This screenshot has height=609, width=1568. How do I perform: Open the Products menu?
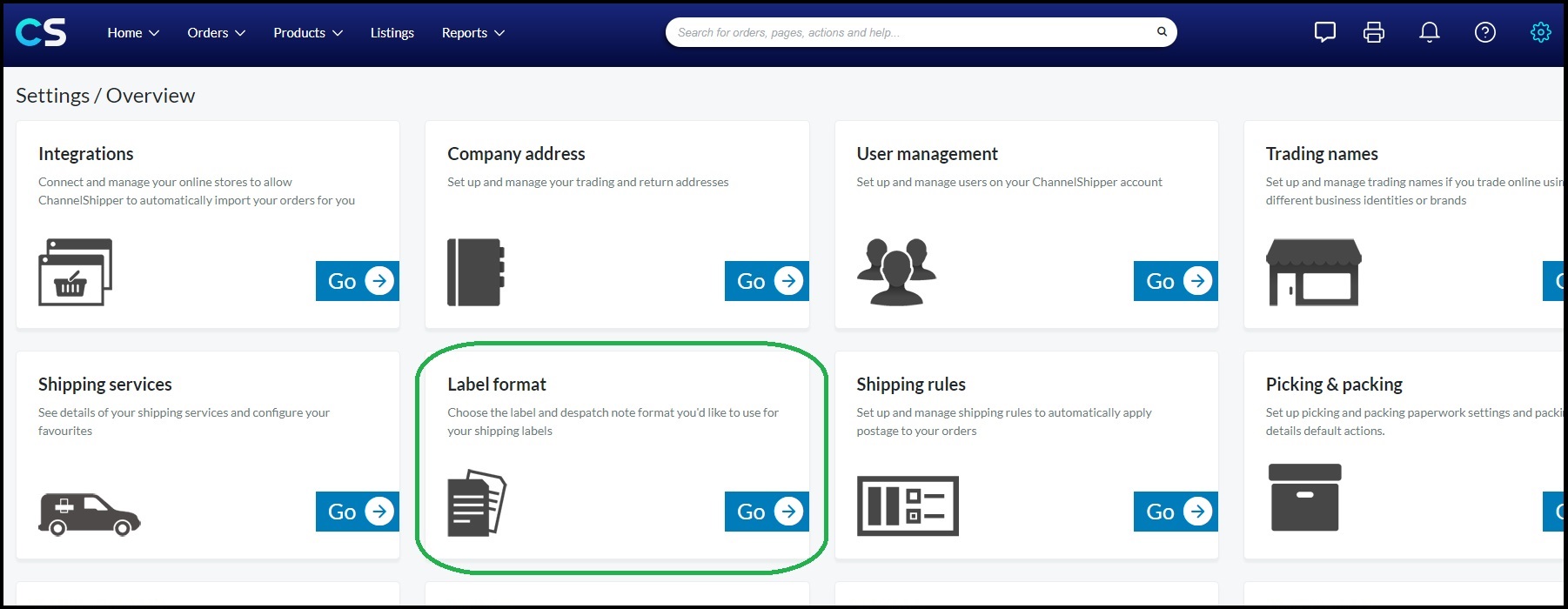click(308, 33)
